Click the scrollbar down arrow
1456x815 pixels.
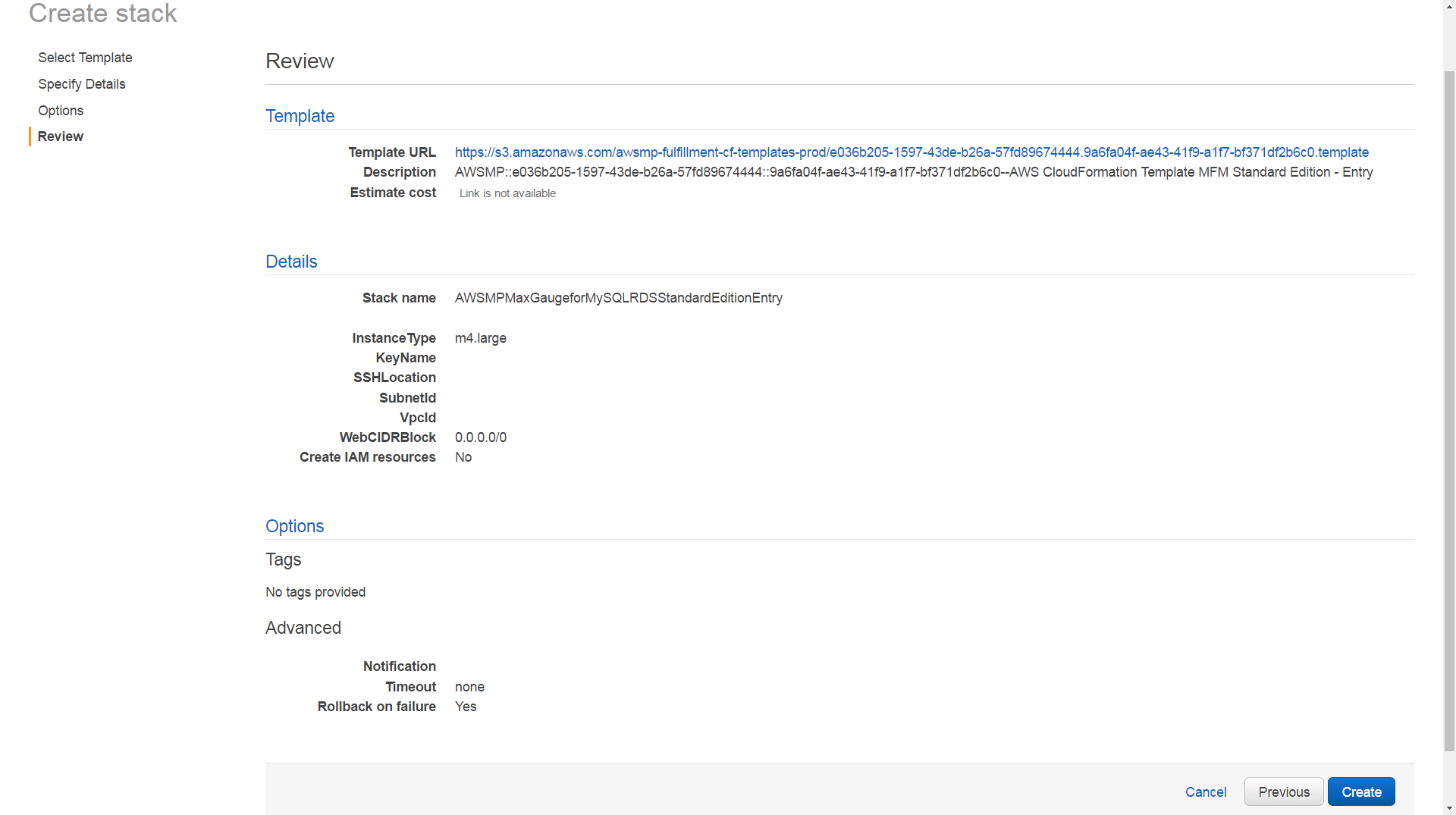(1449, 808)
